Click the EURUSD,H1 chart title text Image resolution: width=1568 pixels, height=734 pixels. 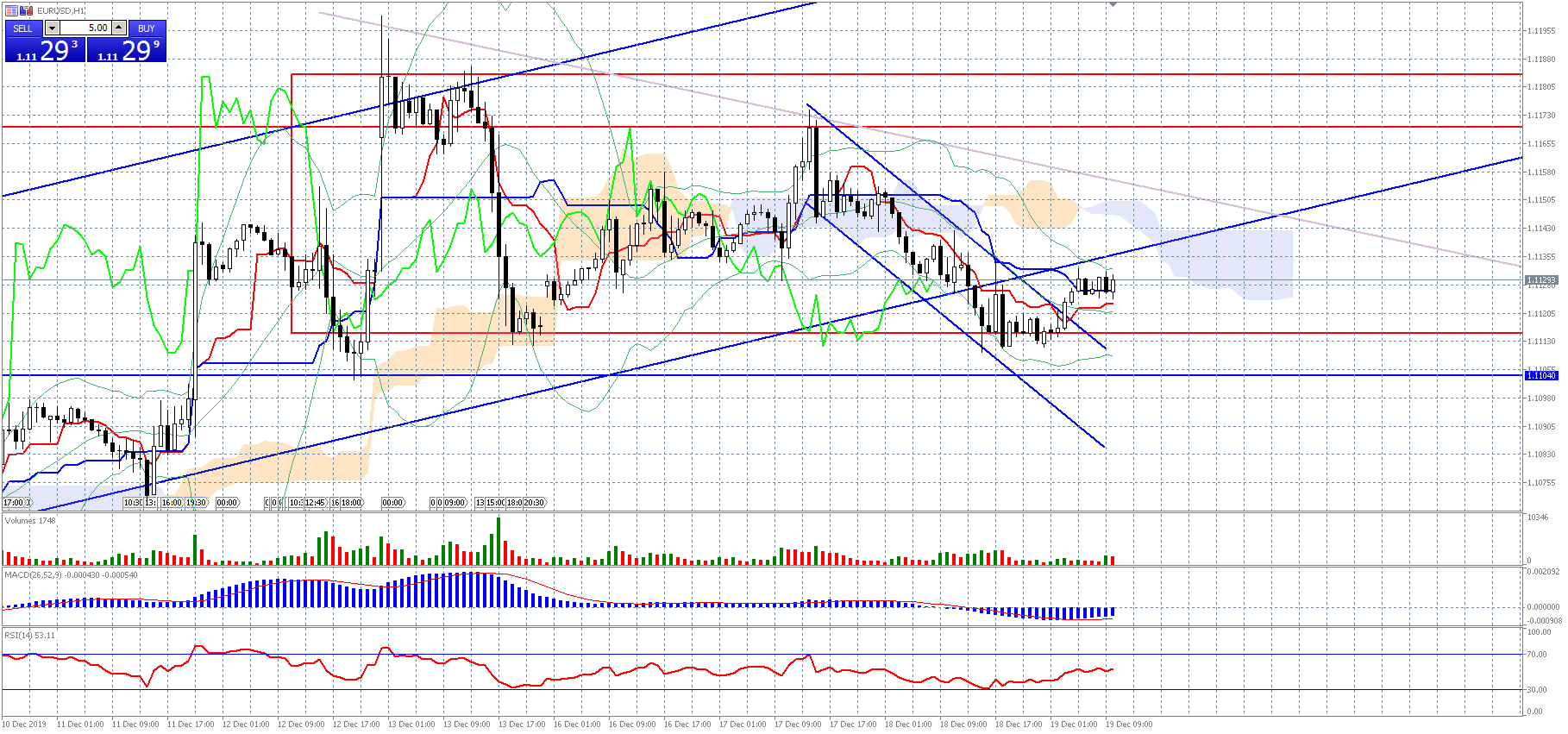tap(60, 10)
